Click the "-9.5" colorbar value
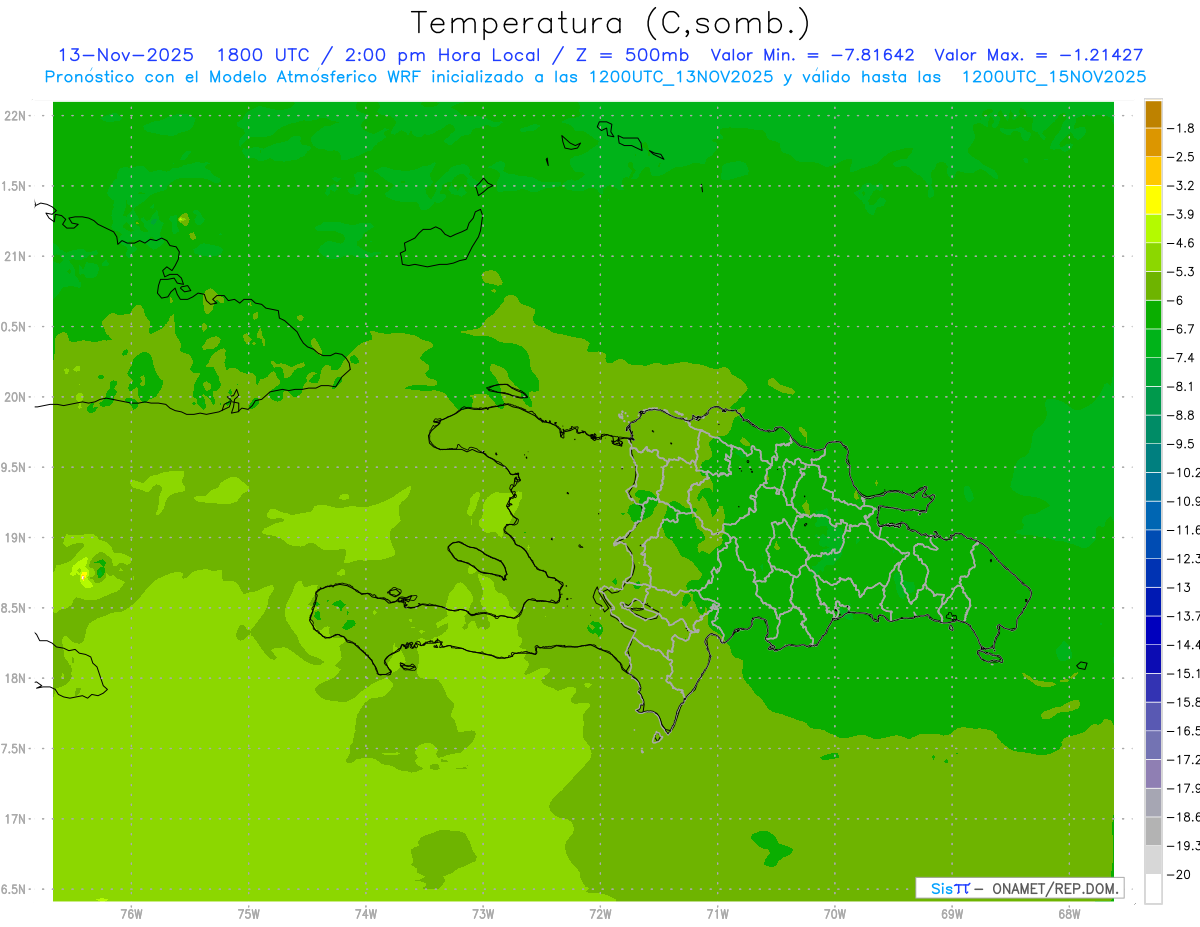 coord(1182,444)
